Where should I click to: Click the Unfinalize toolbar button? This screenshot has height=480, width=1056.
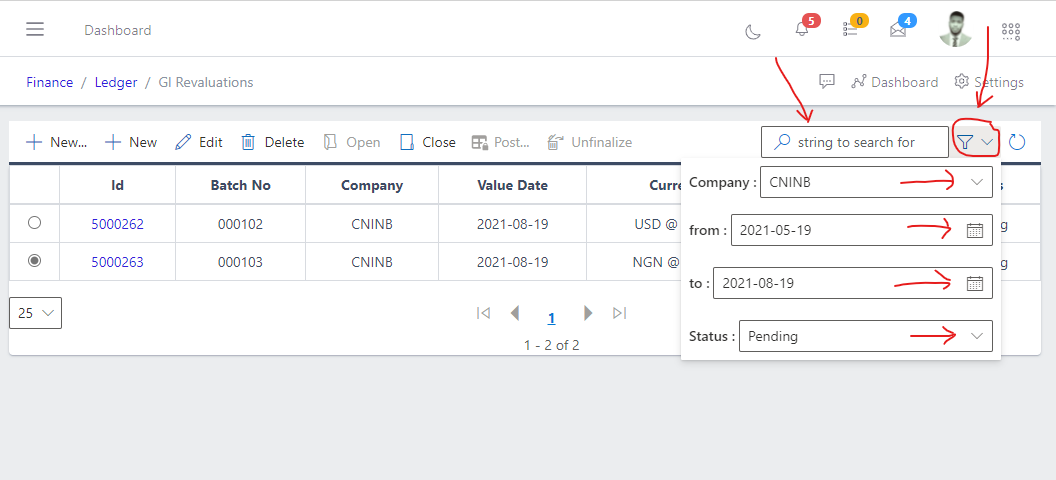589,142
